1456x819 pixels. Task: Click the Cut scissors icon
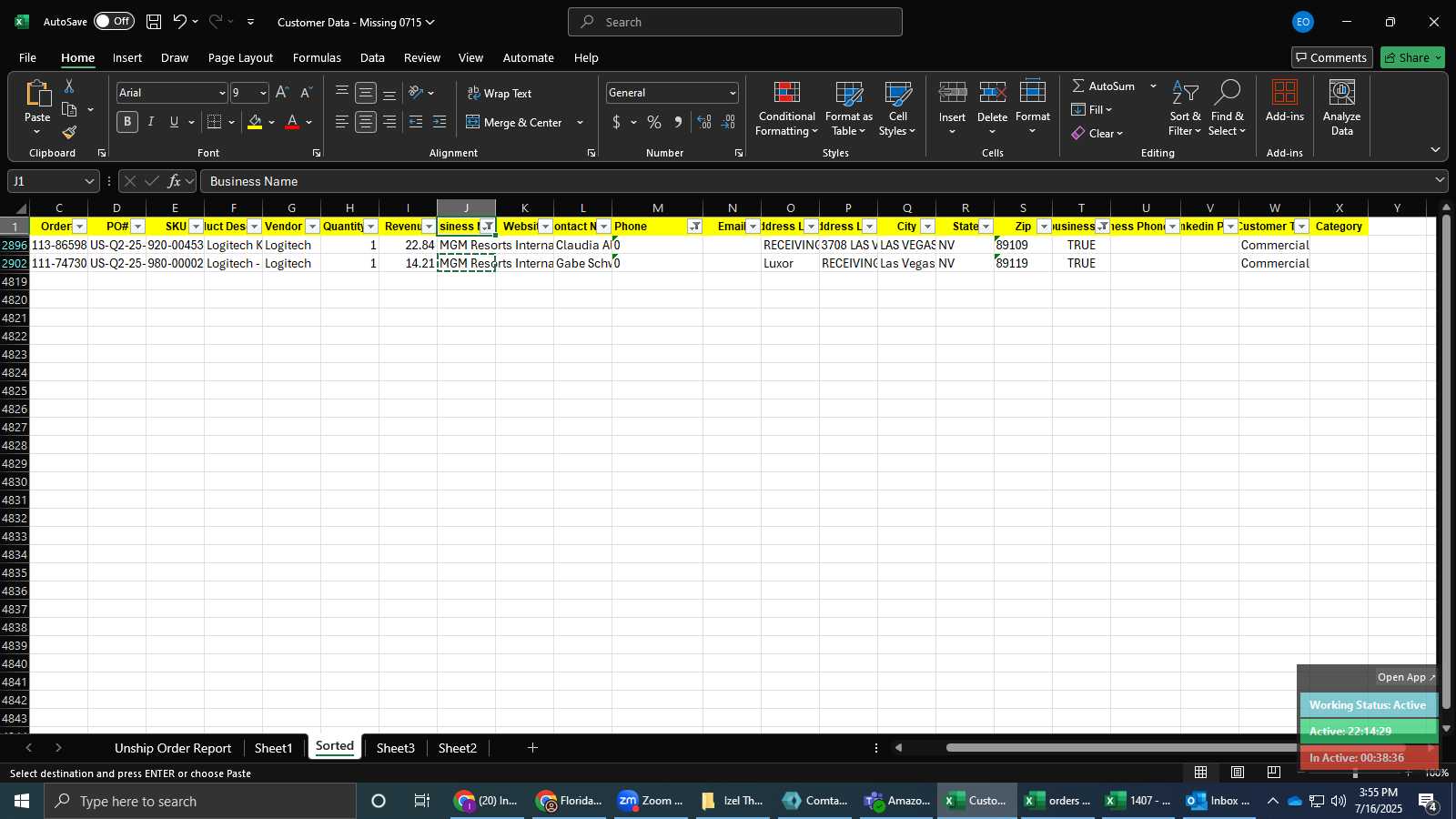[x=69, y=86]
